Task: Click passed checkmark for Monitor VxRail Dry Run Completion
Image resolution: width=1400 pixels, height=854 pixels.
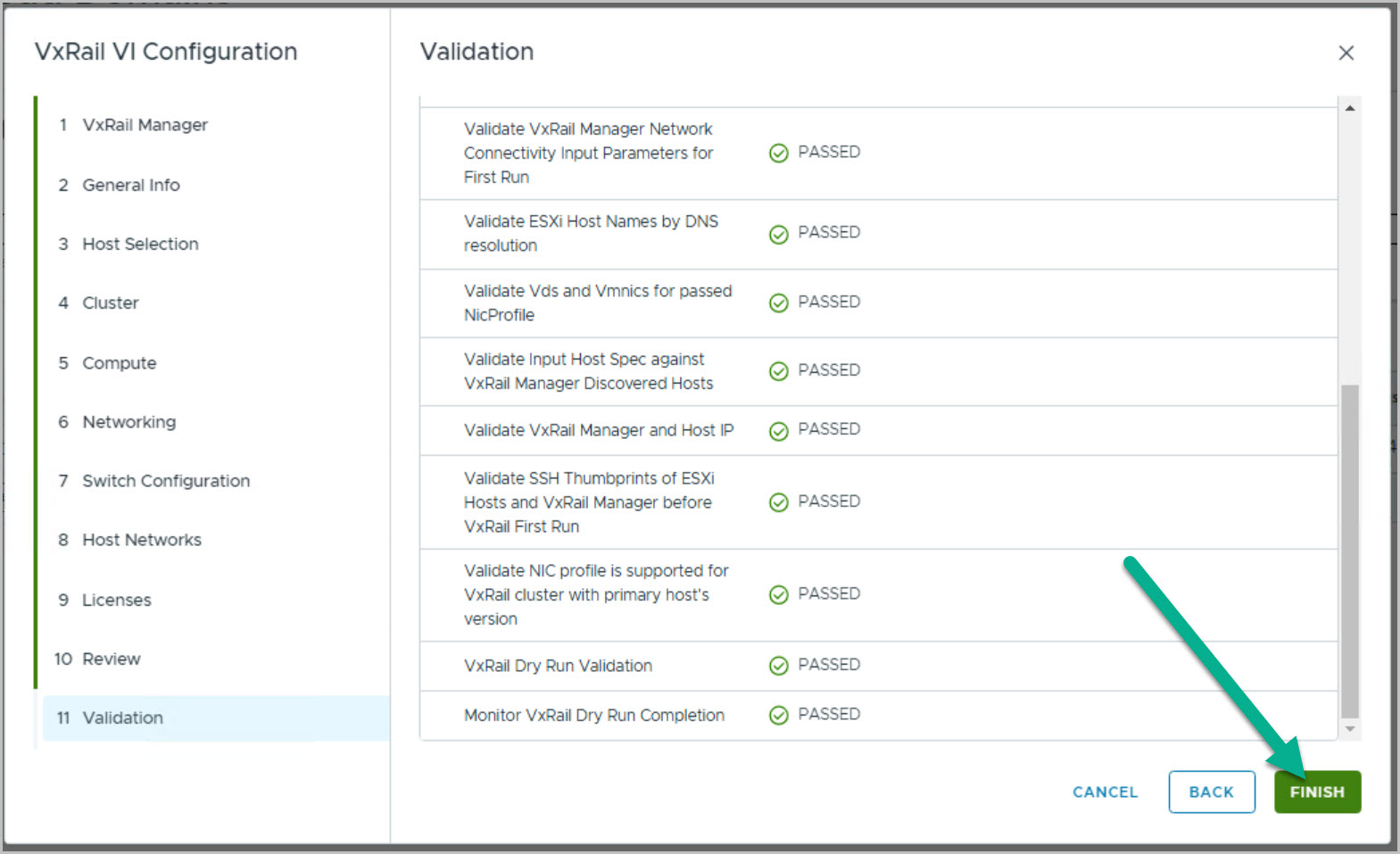Action: point(778,715)
